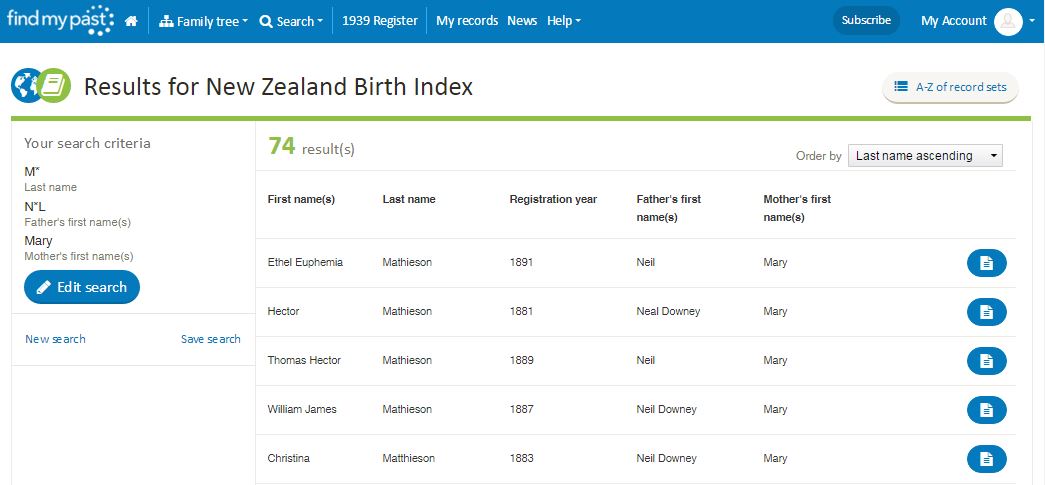
Task: Click the Save search link
Action: tap(210, 339)
